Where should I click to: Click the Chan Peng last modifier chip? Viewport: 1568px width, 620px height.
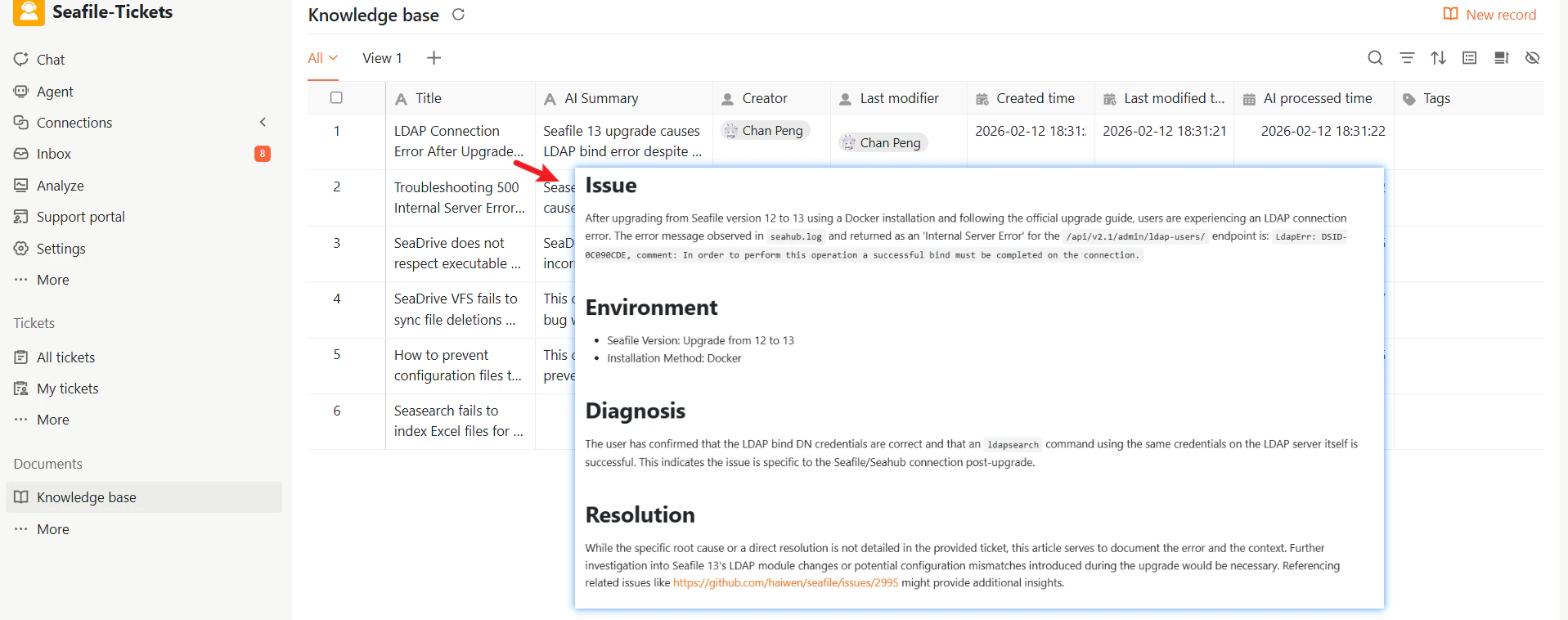[x=883, y=143]
